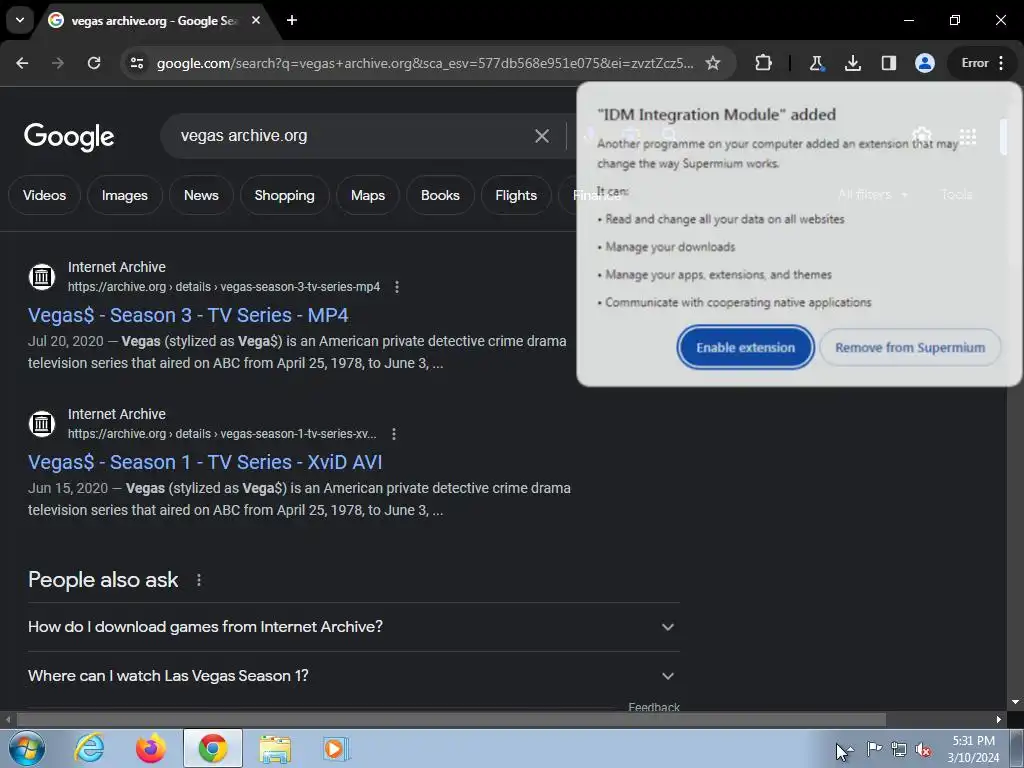Screen dimensions: 1024x768
Task: Open the tab search dropdown arrow
Action: pos(20,20)
